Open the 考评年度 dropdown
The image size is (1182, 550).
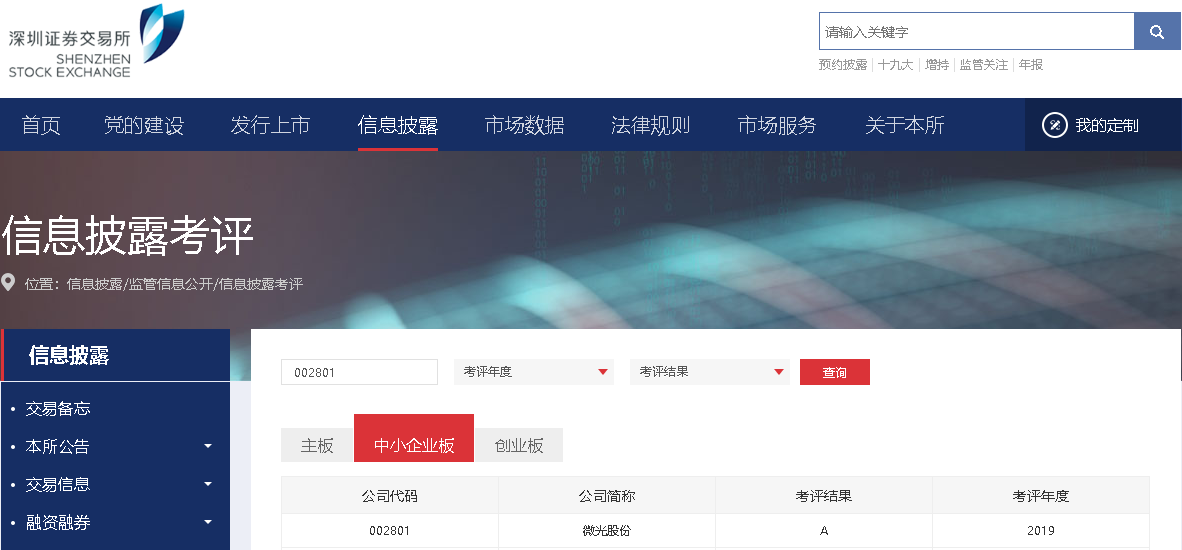(x=534, y=372)
